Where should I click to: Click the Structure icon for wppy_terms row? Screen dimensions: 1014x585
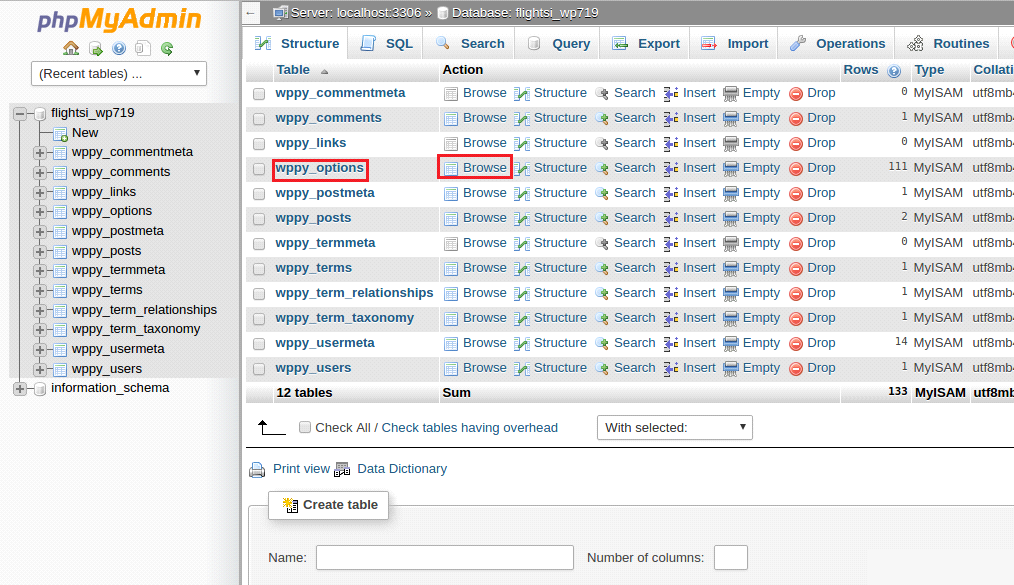pyautogui.click(x=522, y=268)
